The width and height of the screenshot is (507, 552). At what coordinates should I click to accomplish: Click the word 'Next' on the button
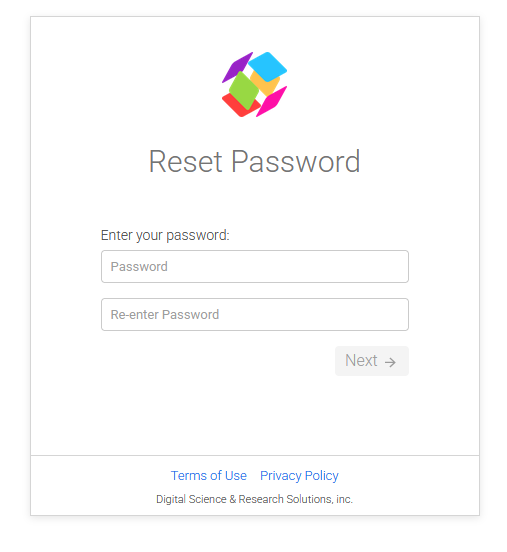(361, 360)
